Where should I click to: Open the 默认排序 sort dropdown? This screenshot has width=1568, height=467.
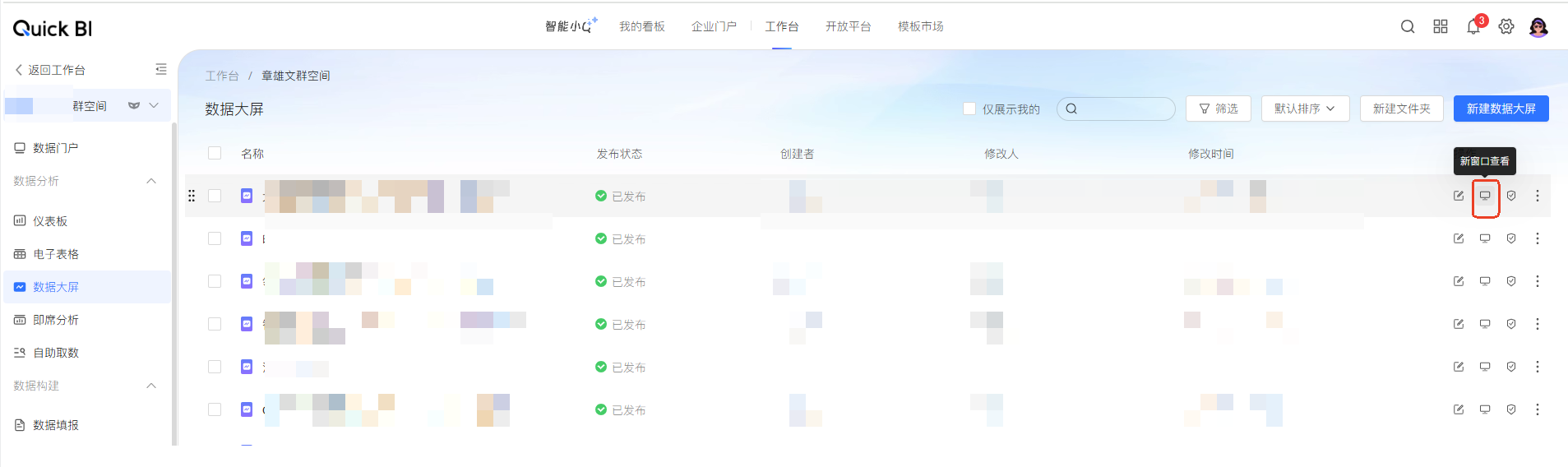pos(1305,109)
